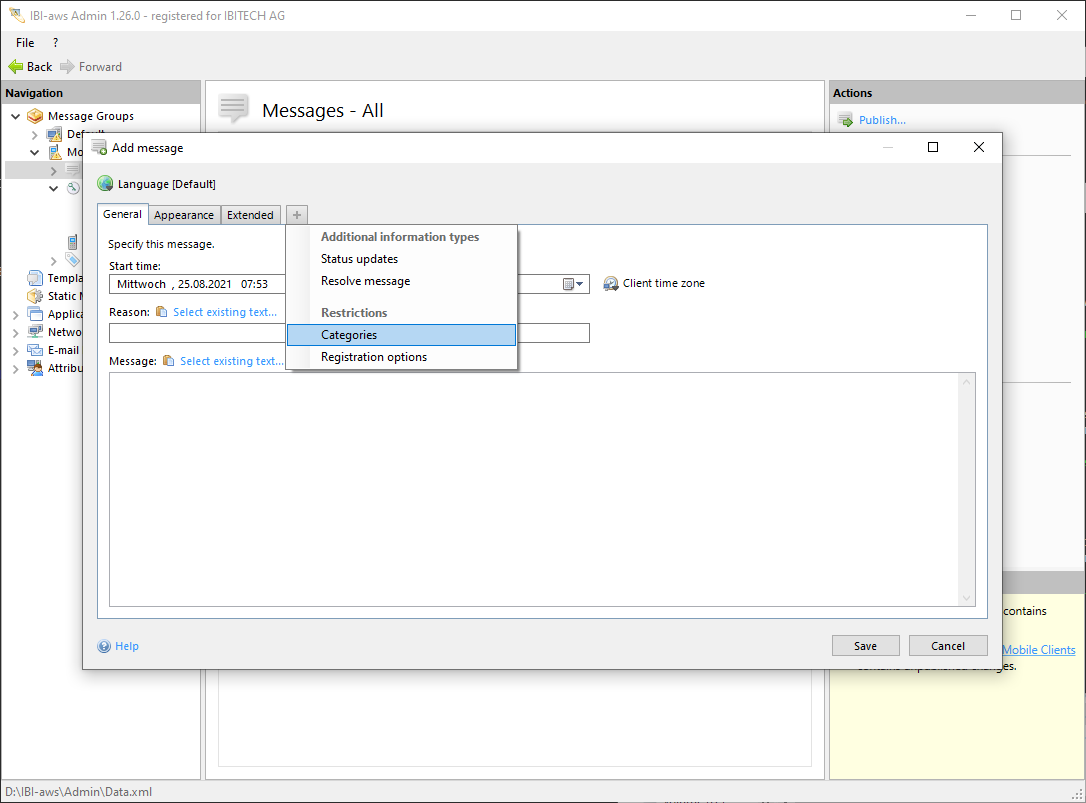1086x803 pixels.
Task: Click the Language globe icon
Action: click(105, 184)
